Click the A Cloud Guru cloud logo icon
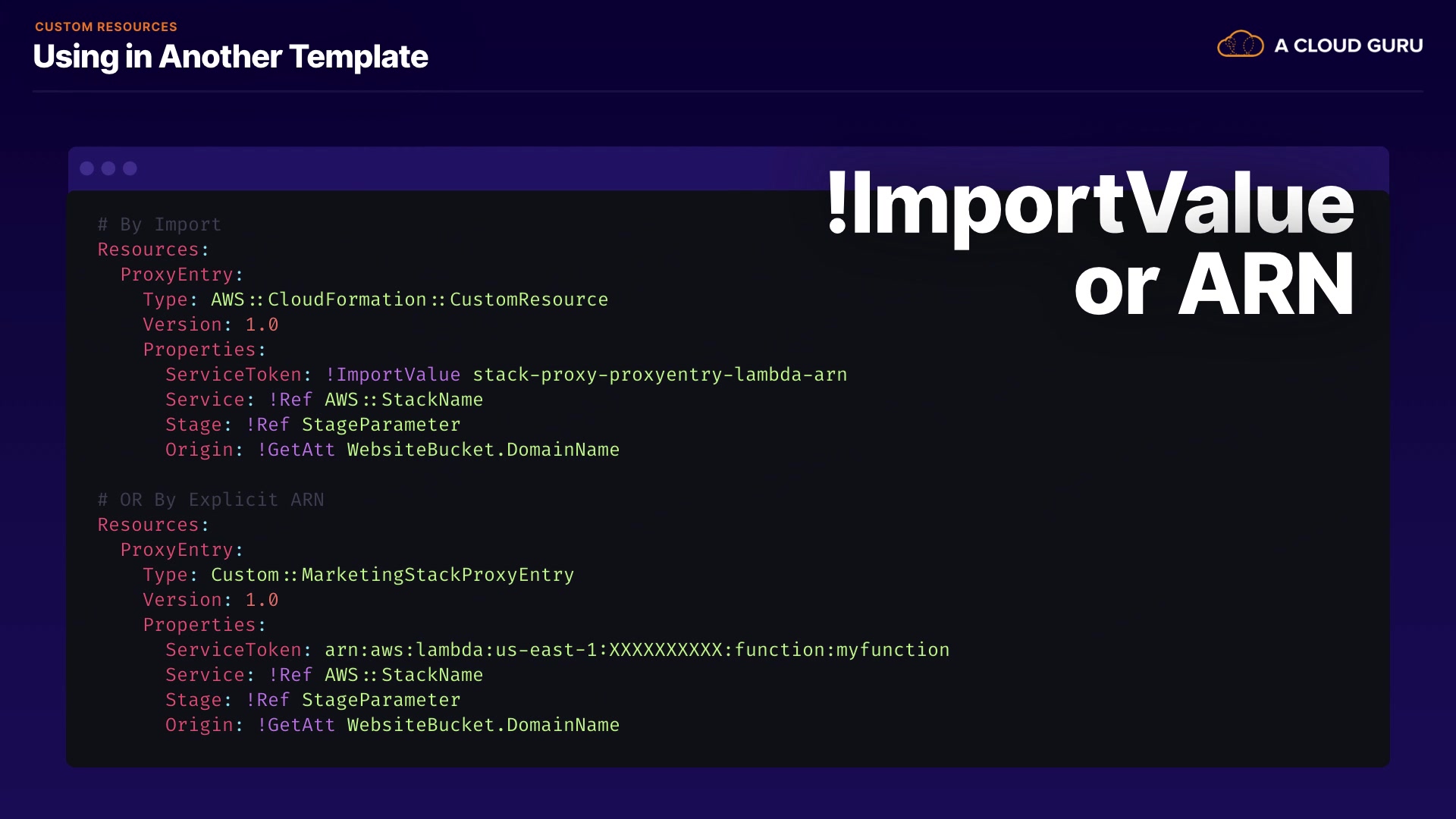1456x819 pixels. click(1240, 45)
